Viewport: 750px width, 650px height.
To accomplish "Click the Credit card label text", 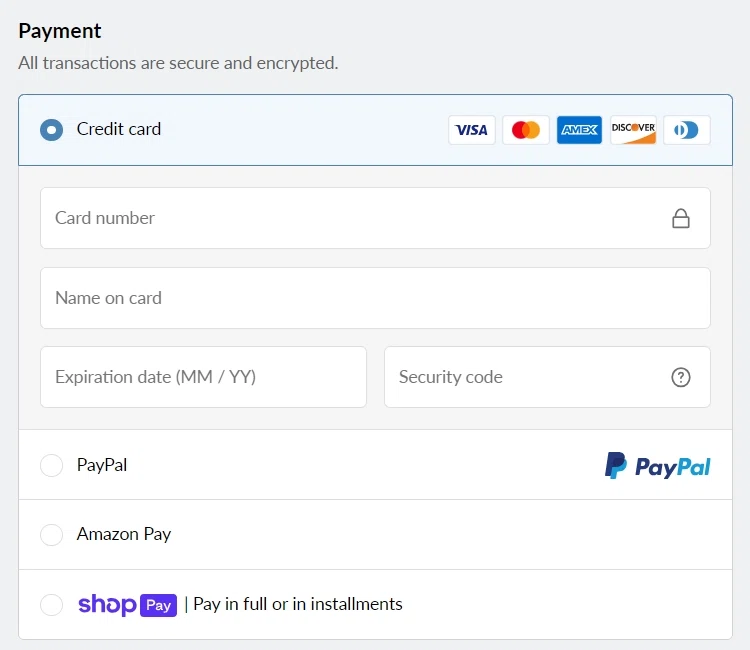I will point(119,129).
